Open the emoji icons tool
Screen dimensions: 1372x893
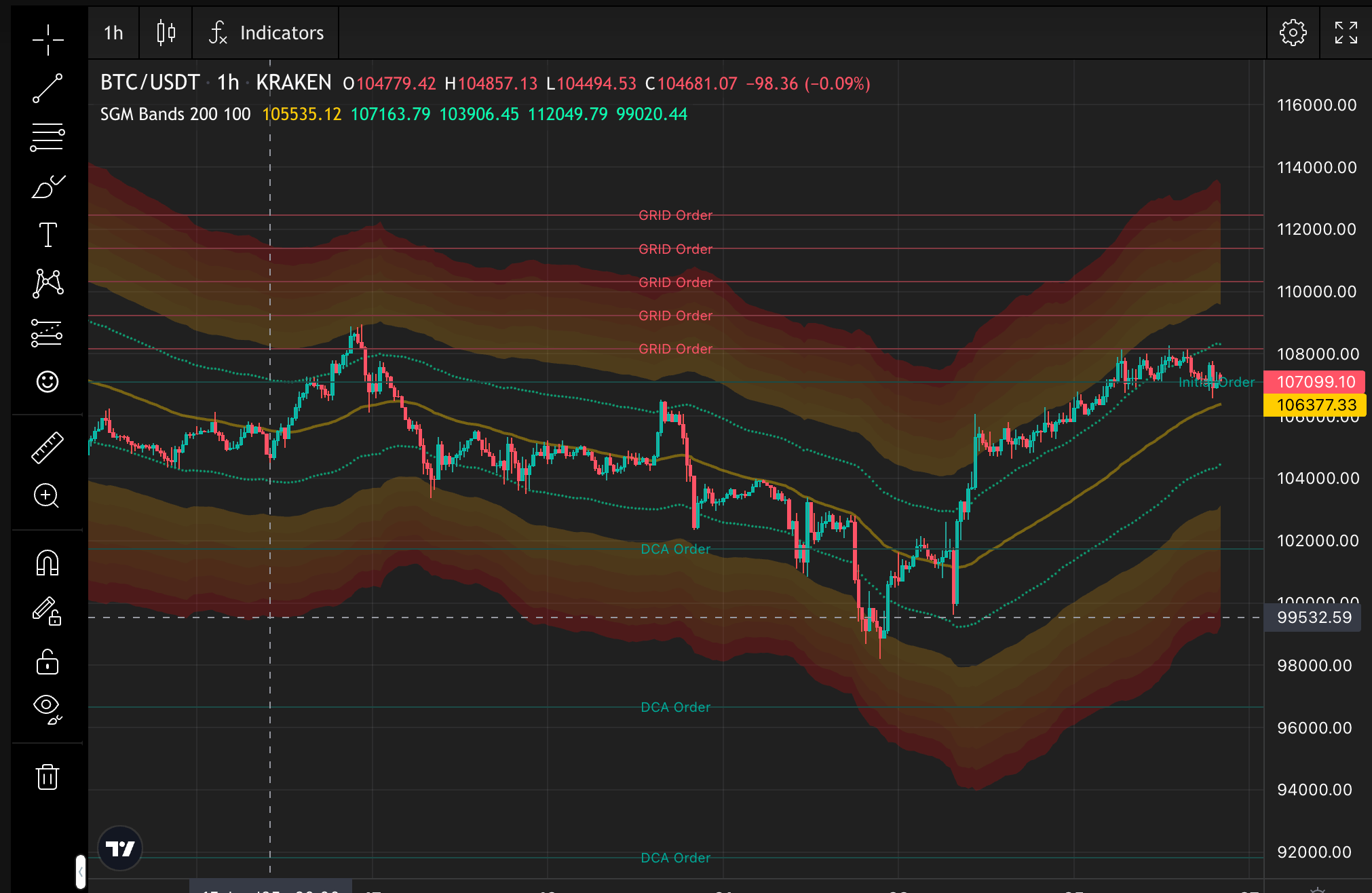pos(47,382)
